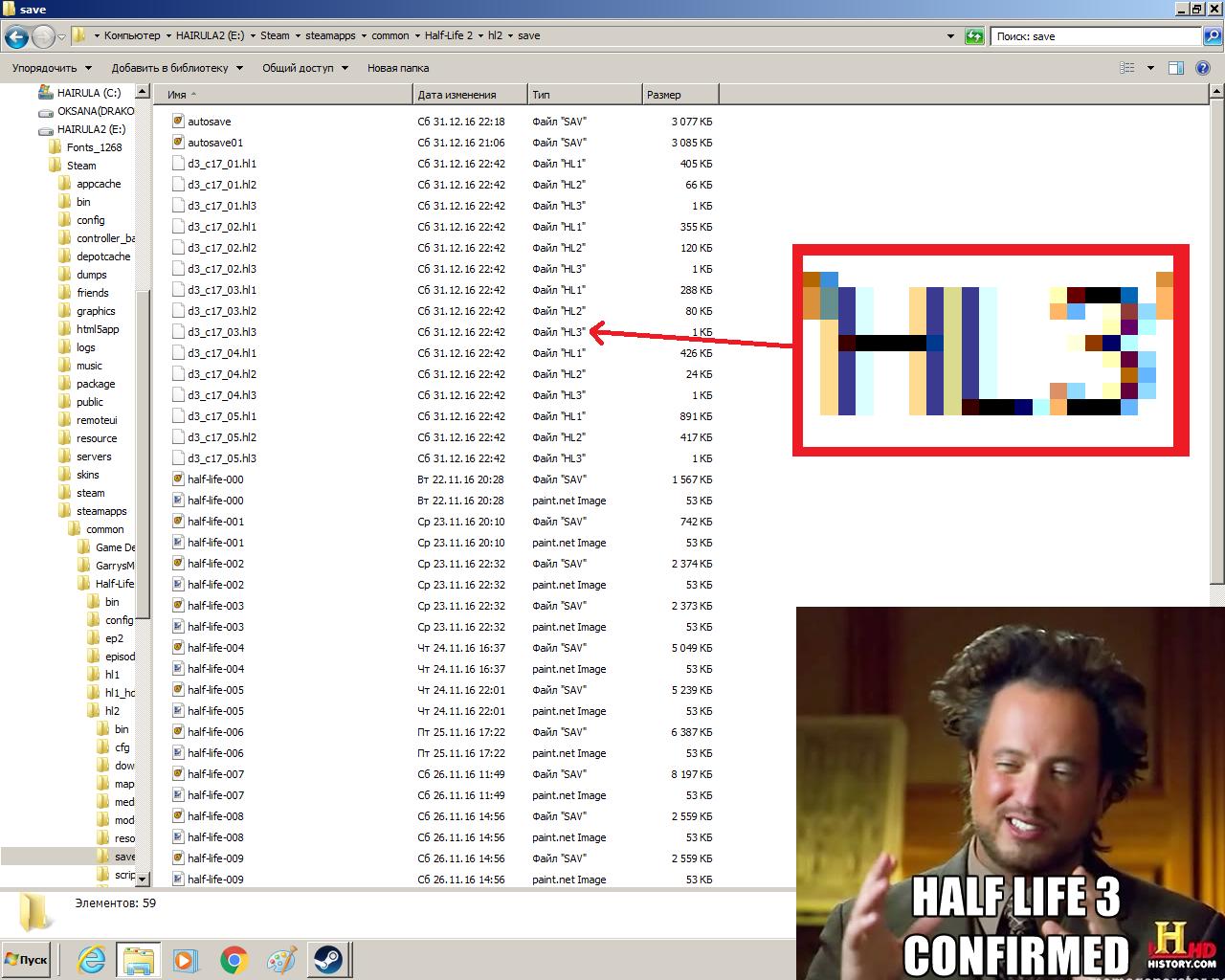Open the remoteui folder in tree
Image resolution: width=1225 pixels, height=980 pixels.
pyautogui.click(x=97, y=420)
